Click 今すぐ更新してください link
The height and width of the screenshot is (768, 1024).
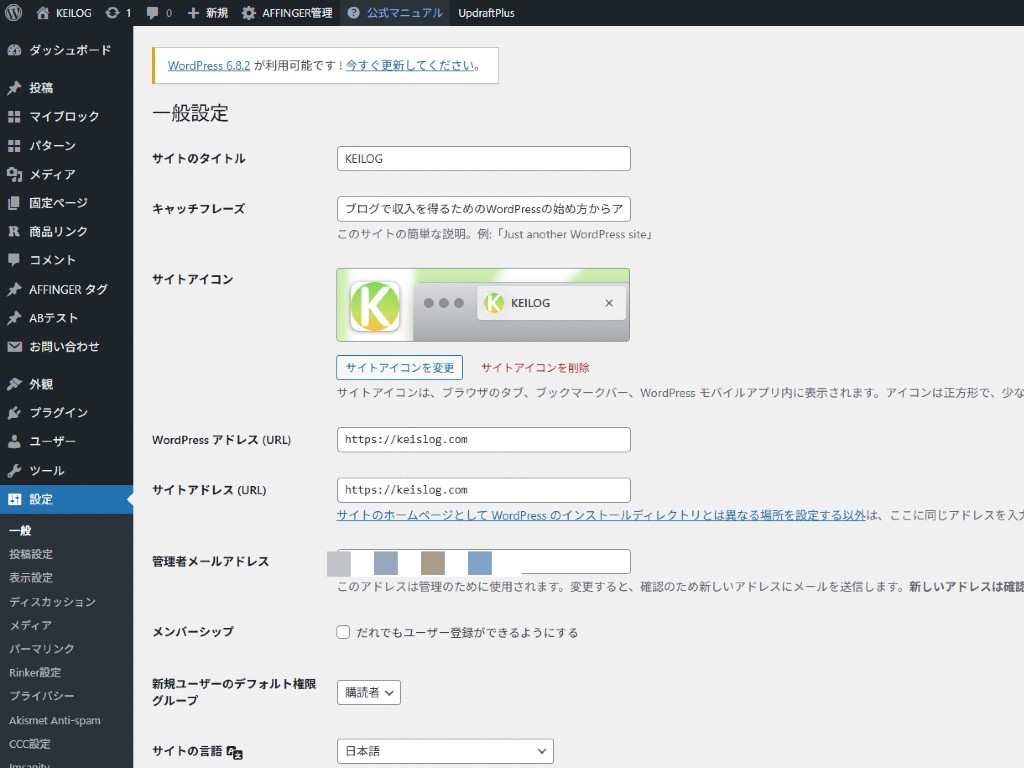(410, 65)
